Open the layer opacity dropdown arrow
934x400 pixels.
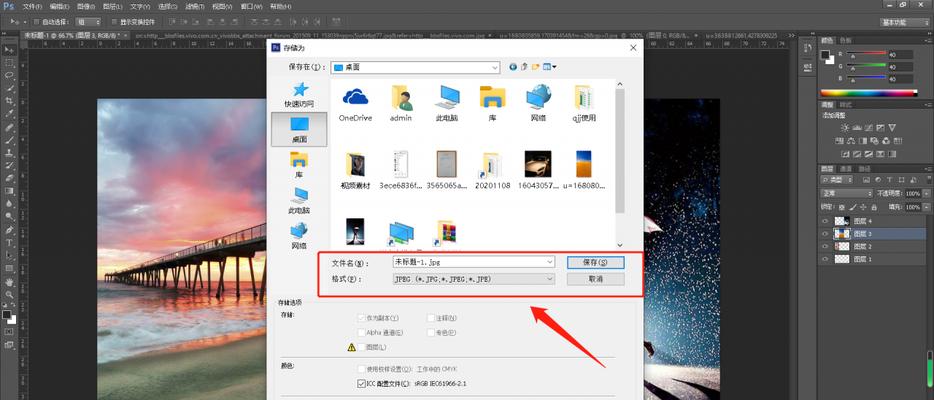926,193
